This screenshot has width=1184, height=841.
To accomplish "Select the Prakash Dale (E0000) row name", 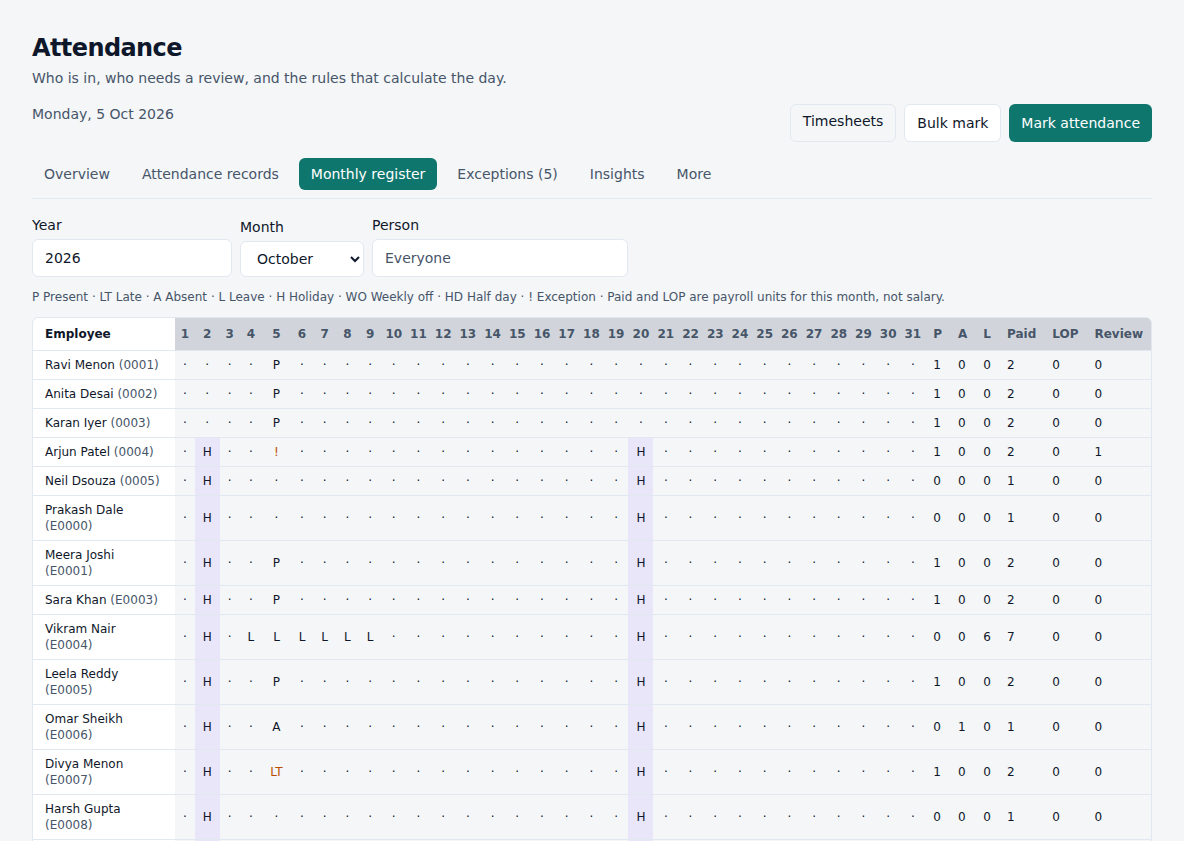I will tap(84, 518).
